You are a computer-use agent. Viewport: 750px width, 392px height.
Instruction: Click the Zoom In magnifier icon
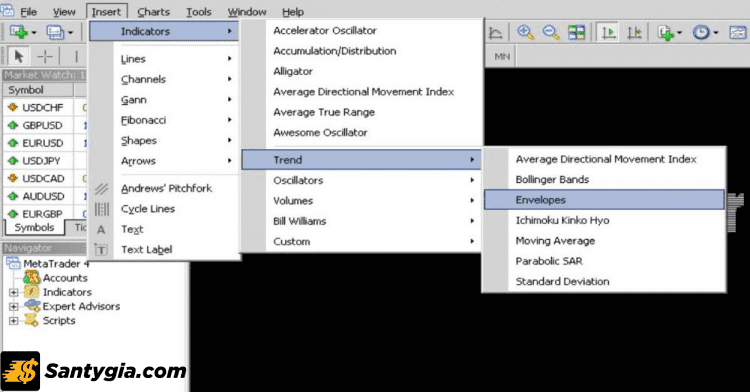pos(526,33)
